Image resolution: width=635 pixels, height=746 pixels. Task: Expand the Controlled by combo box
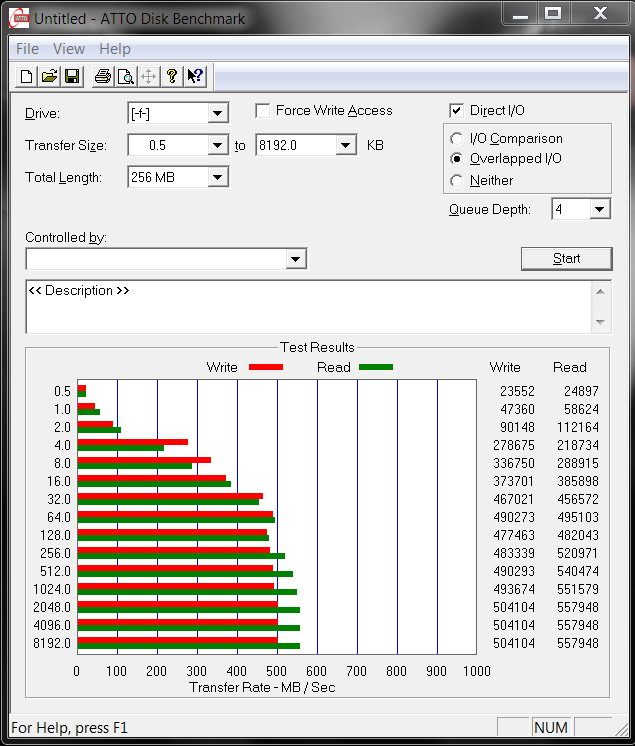tap(295, 260)
